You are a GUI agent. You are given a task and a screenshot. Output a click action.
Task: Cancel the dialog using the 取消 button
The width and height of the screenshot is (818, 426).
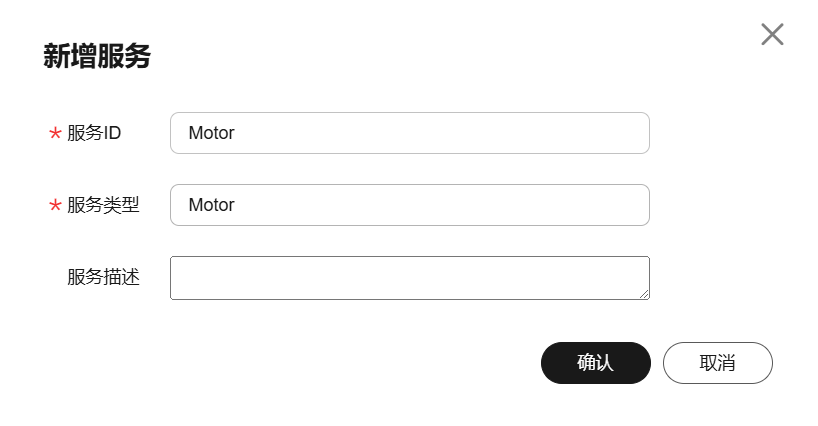coord(718,363)
